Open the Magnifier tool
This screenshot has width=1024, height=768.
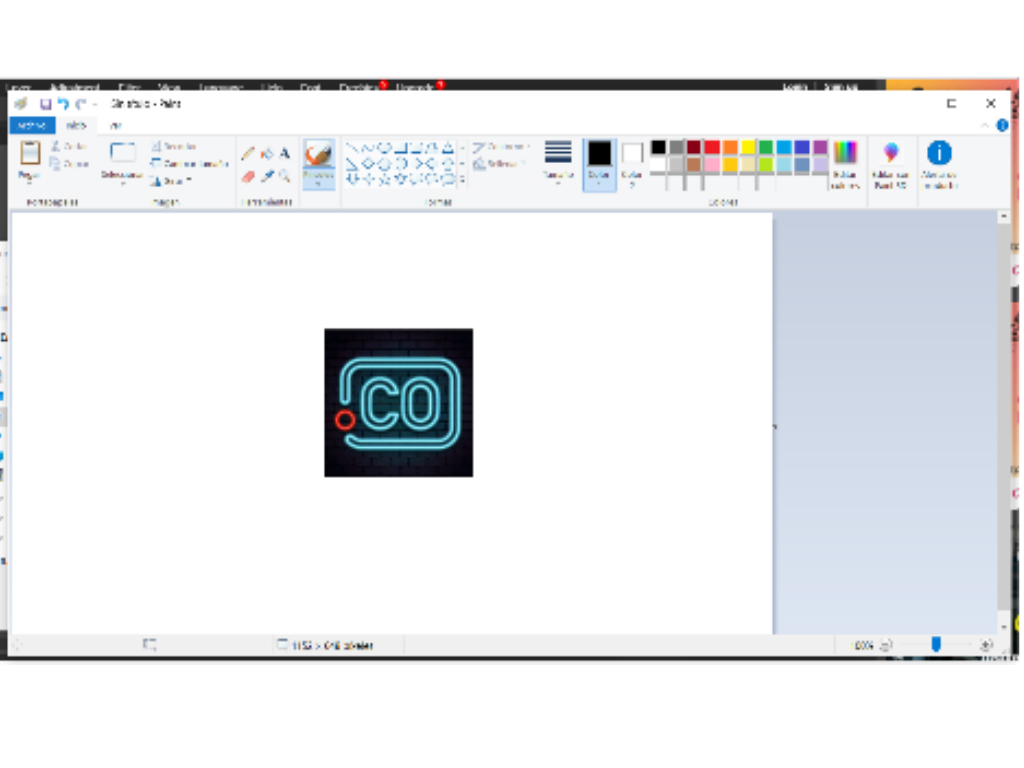tap(285, 177)
